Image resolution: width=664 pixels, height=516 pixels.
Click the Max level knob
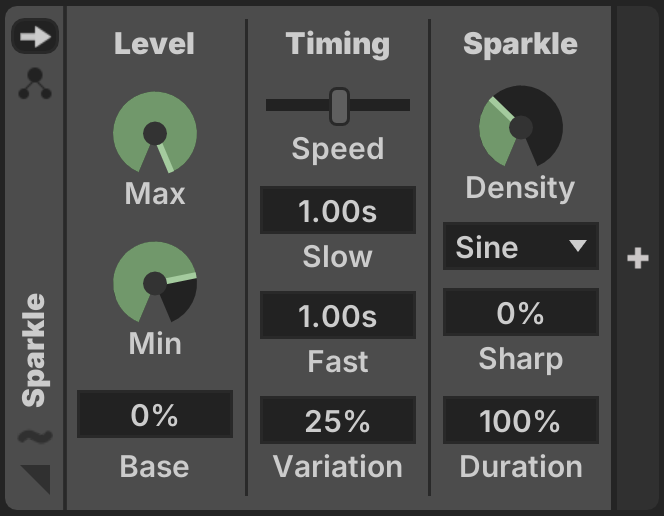click(155, 133)
